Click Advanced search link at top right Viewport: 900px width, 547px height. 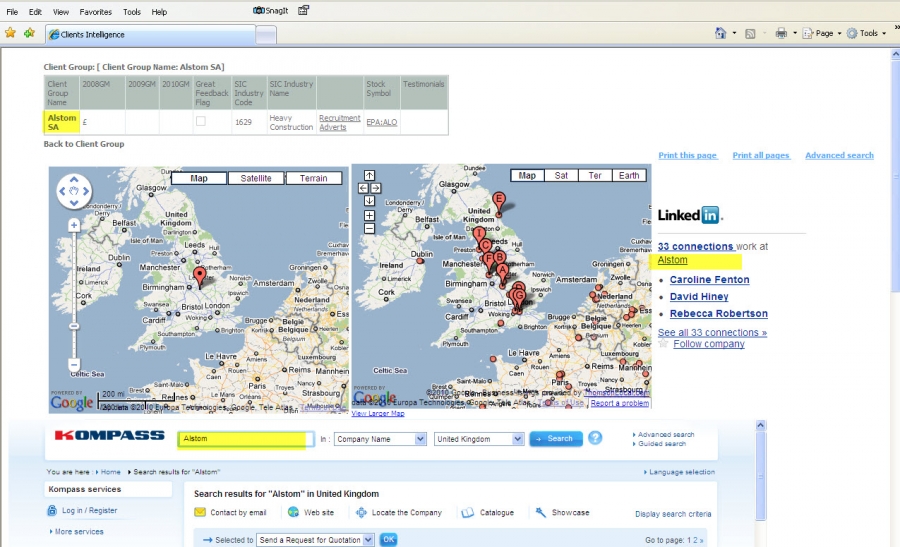coord(839,155)
